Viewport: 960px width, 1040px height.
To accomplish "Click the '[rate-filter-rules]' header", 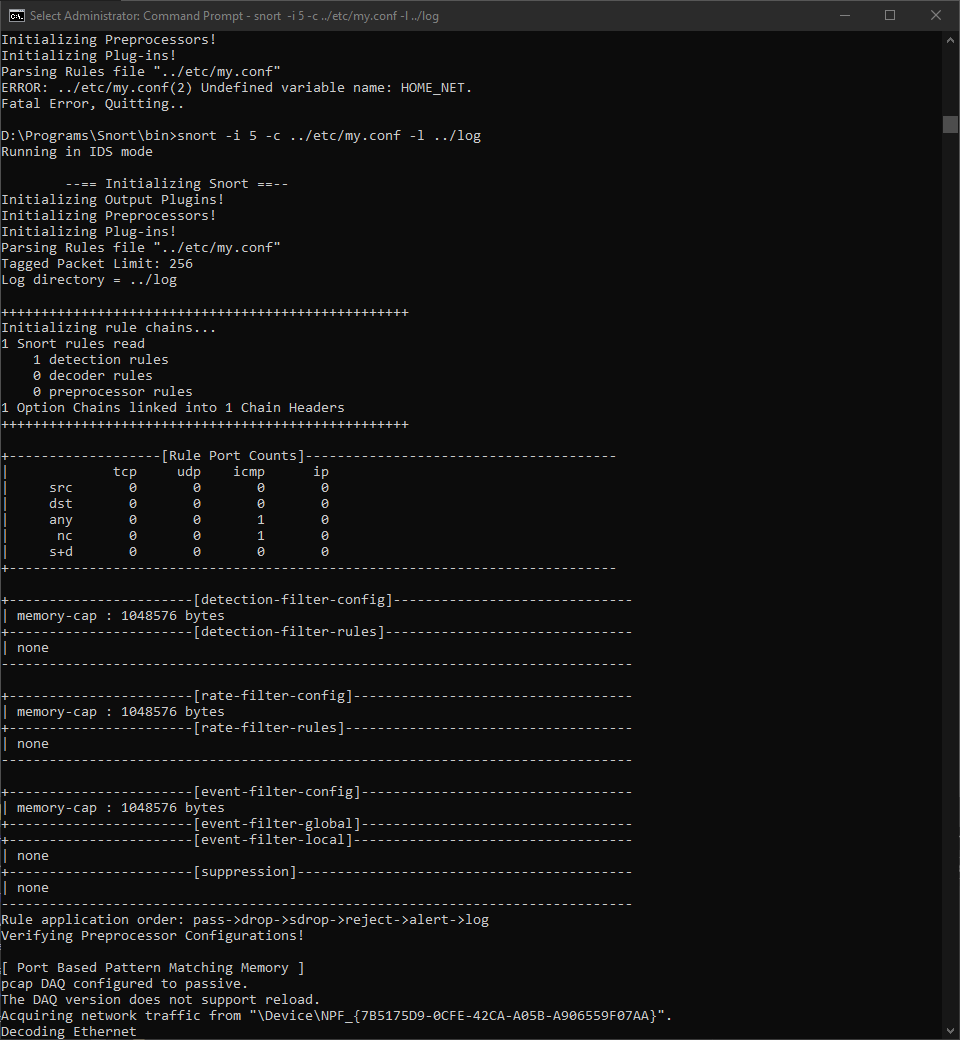I will pos(269,728).
